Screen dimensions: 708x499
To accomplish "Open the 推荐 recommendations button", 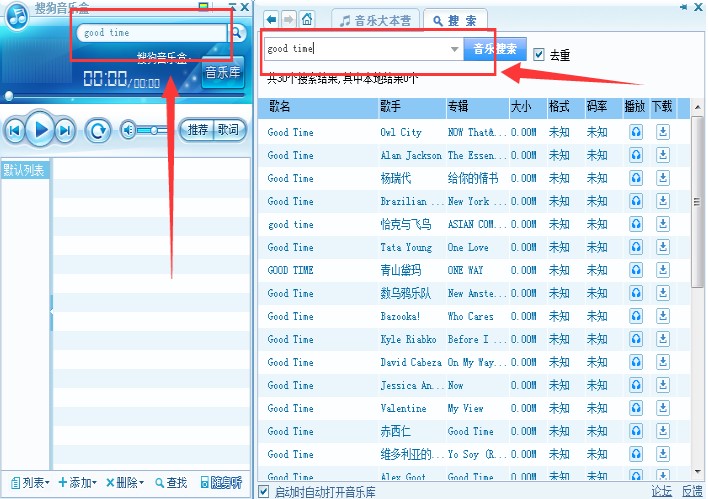I will click(x=197, y=130).
